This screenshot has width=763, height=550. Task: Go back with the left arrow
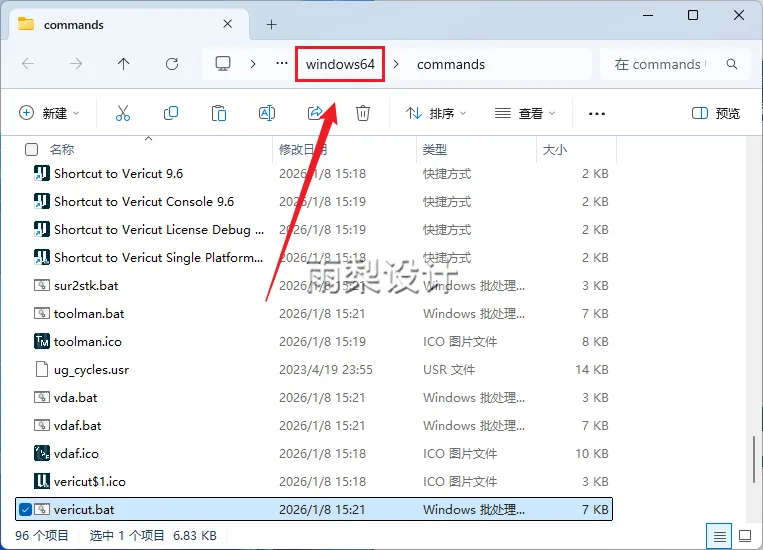tap(28, 64)
